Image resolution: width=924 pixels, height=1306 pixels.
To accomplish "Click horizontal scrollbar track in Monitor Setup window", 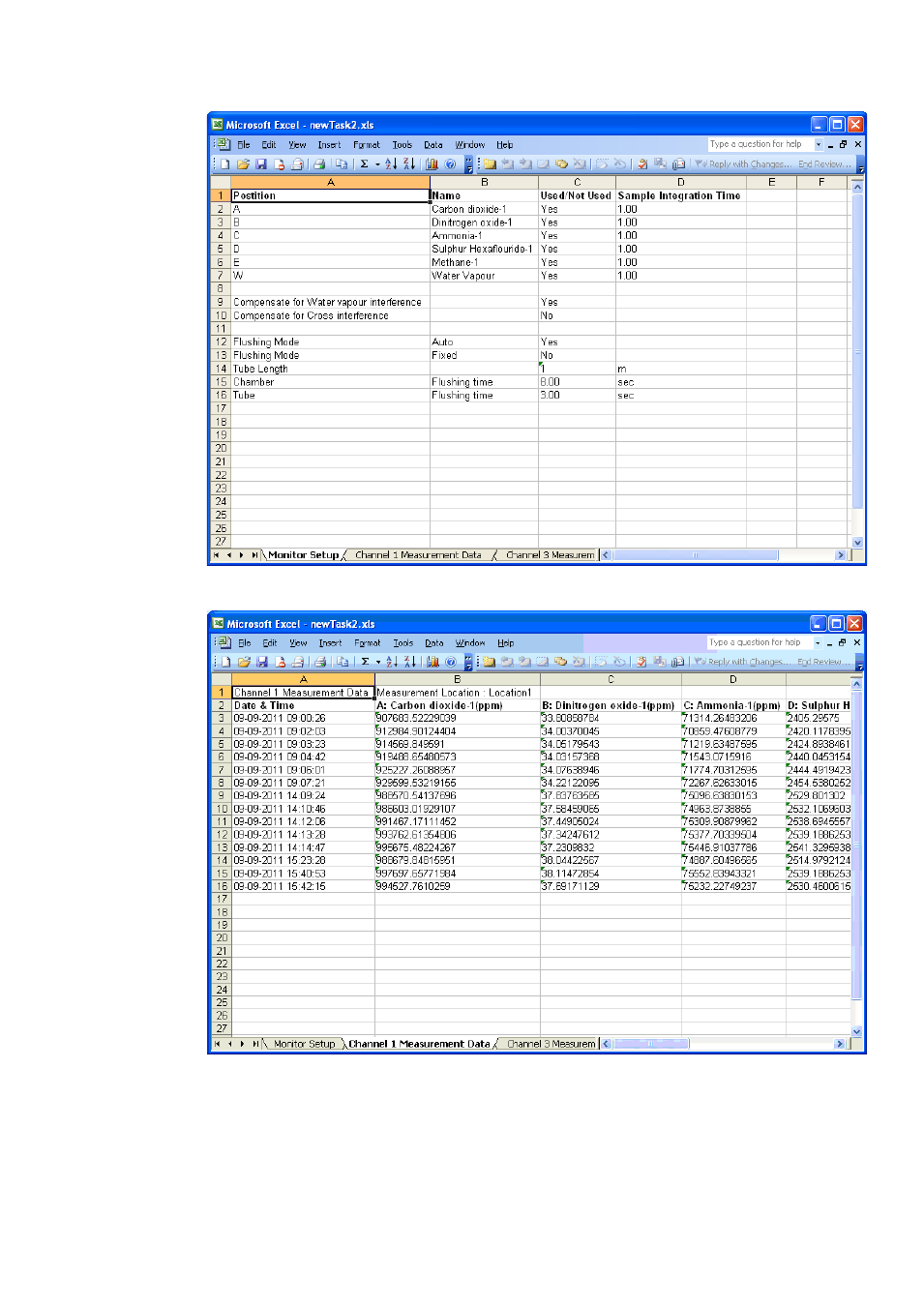I will (806, 555).
